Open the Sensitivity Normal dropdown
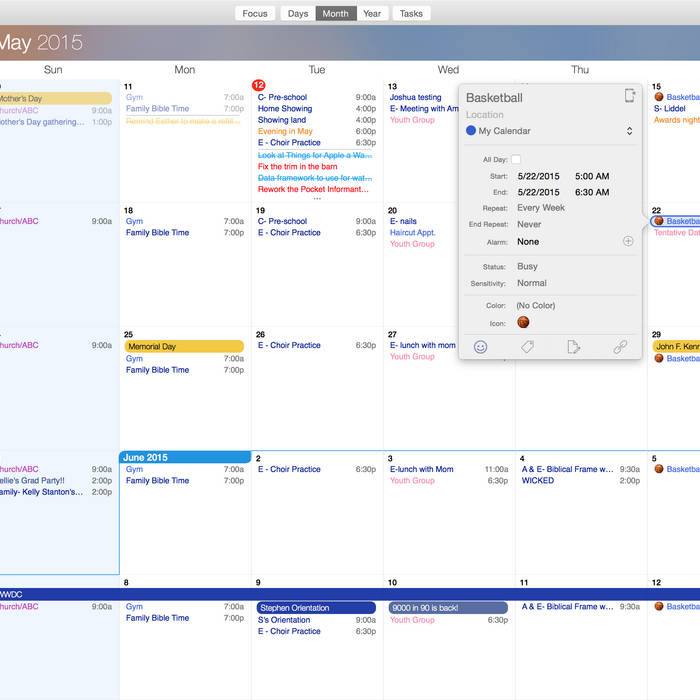Screen dimensions: 700x700 pyautogui.click(x=532, y=283)
